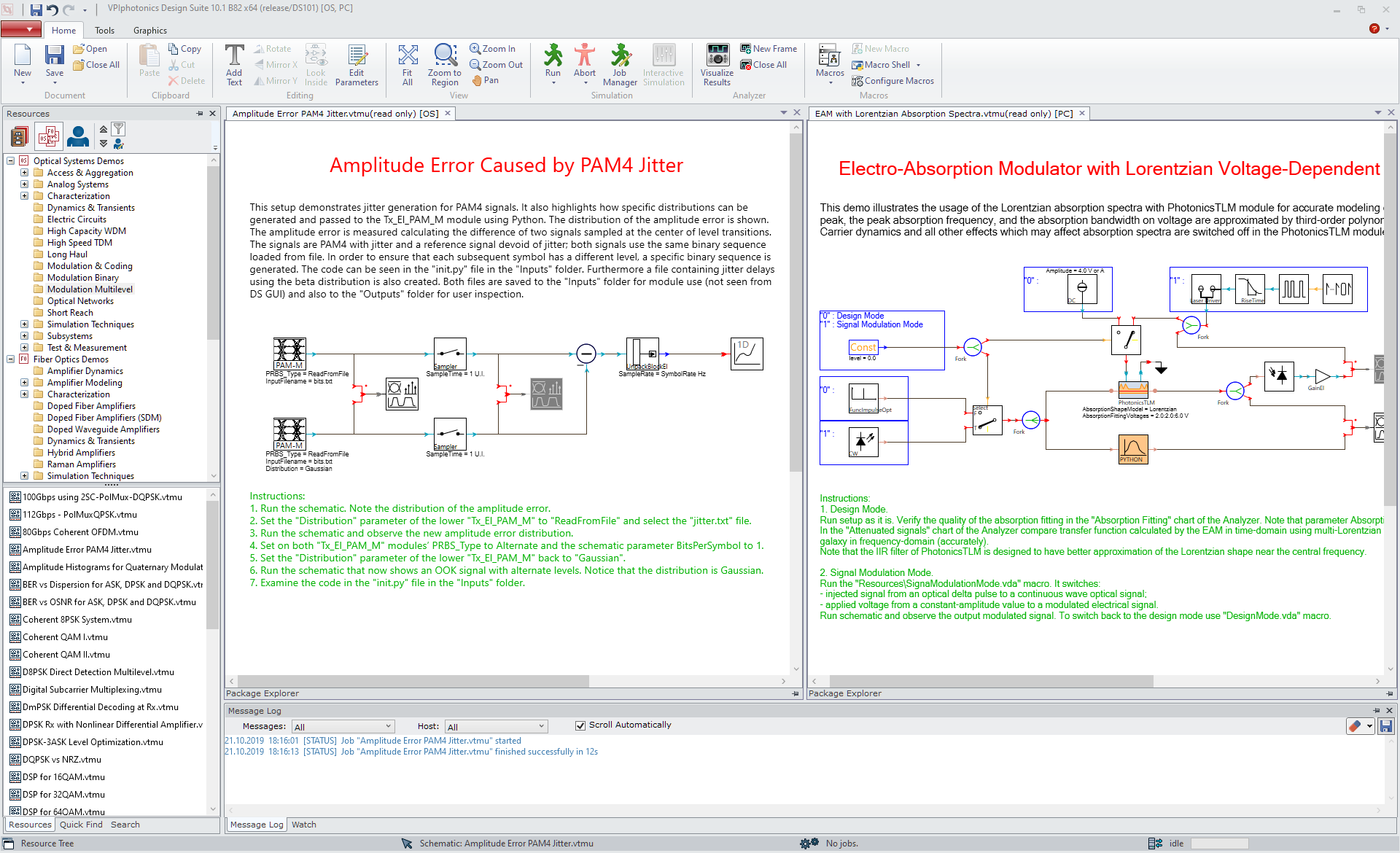Click New Frame in Analyzer group

pos(769,49)
